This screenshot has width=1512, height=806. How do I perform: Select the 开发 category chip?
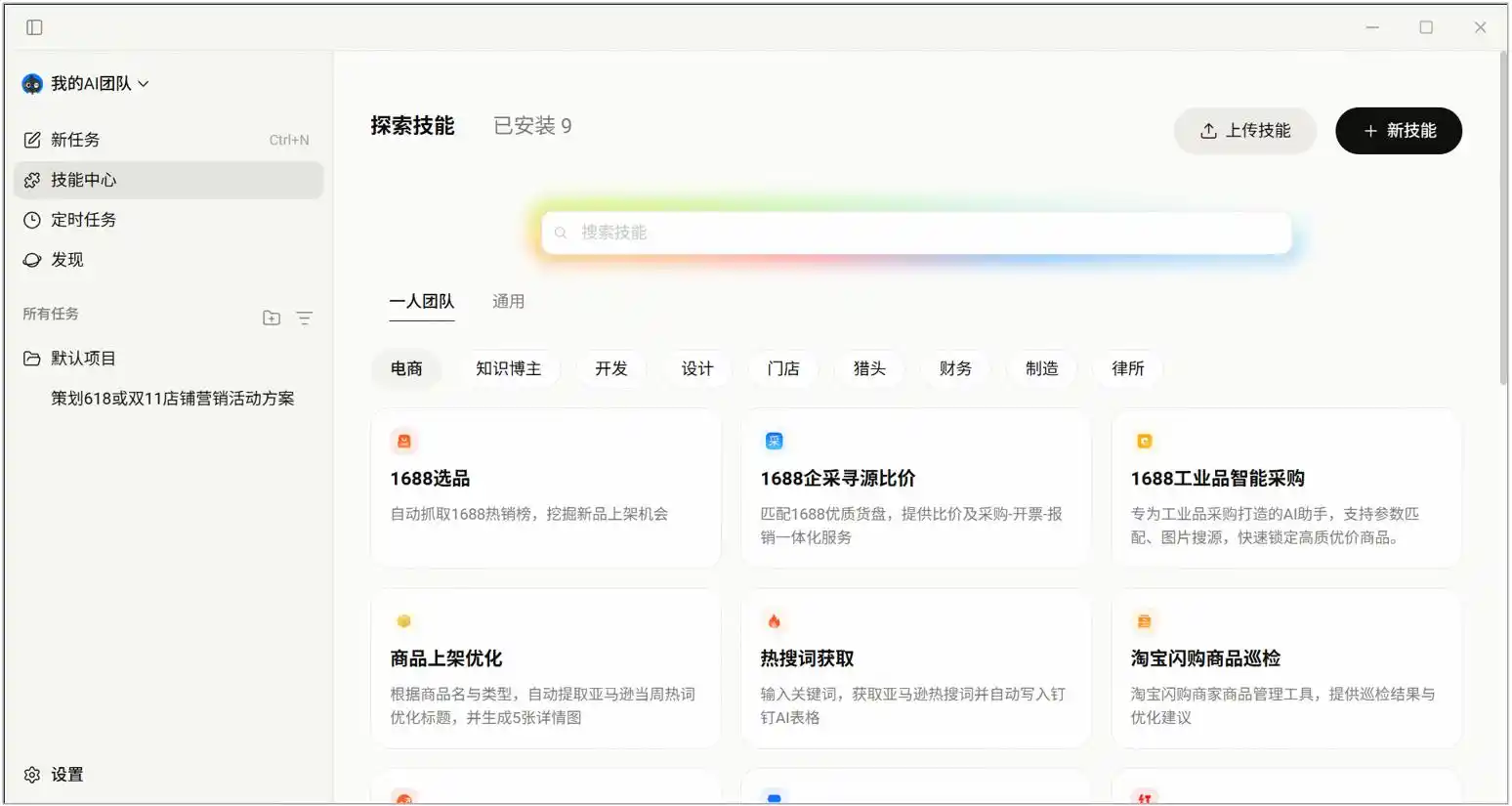coord(611,368)
